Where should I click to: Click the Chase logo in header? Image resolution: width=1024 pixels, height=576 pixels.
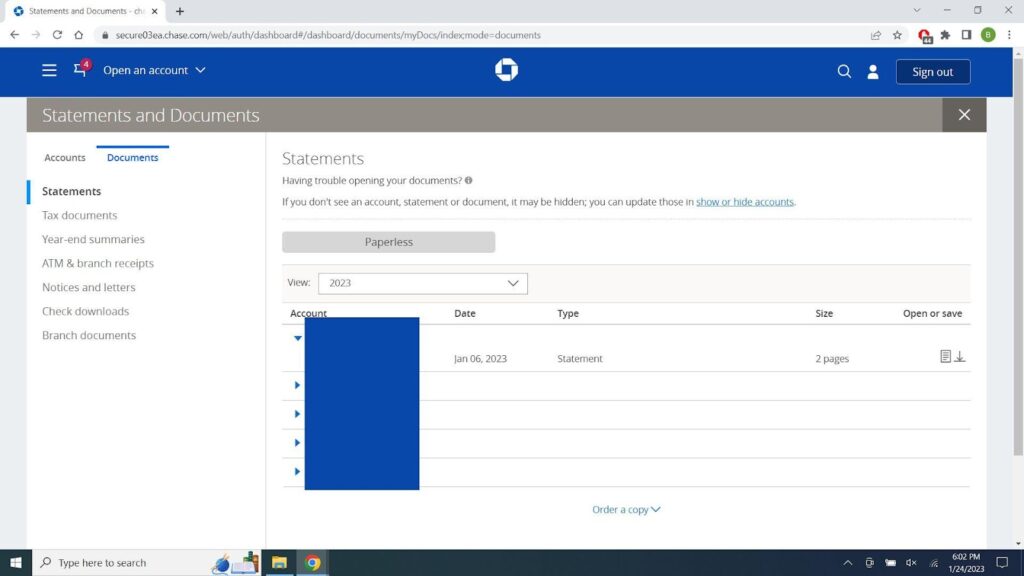[x=506, y=70]
